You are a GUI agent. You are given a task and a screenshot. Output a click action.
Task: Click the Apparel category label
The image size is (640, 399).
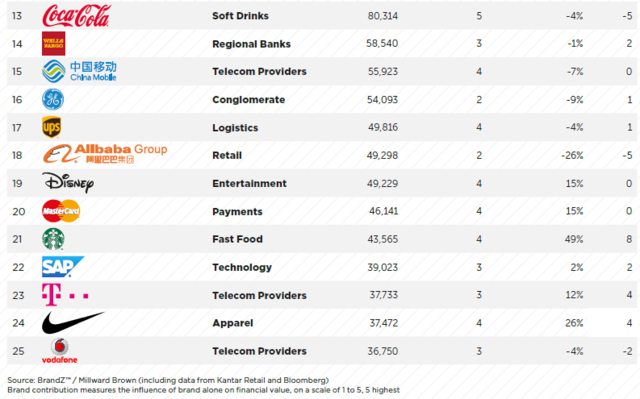(233, 323)
